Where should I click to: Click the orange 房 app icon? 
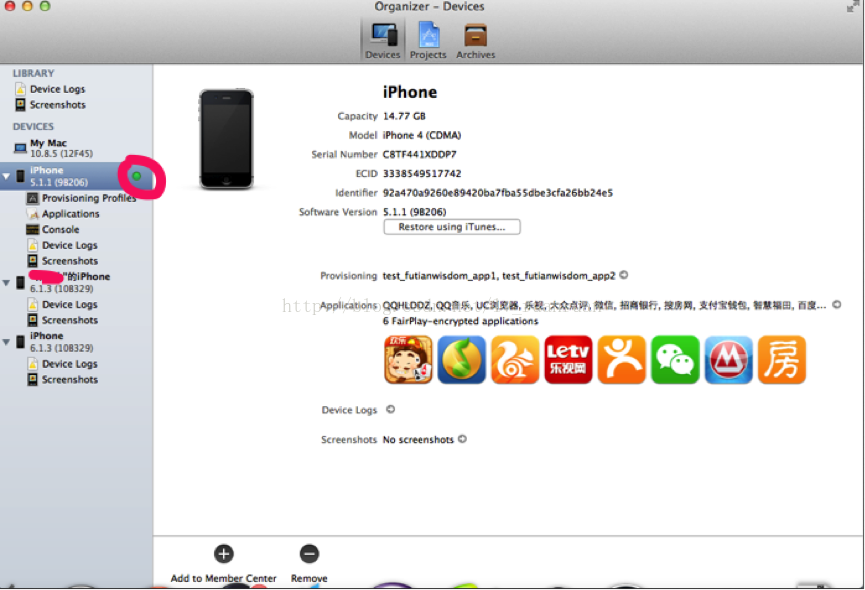[x=782, y=360]
